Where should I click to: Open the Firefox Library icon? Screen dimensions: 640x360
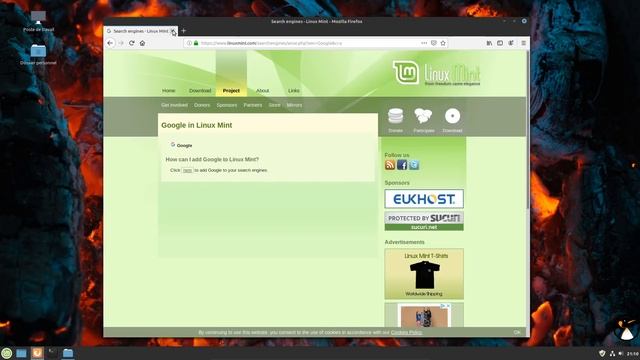[489, 43]
